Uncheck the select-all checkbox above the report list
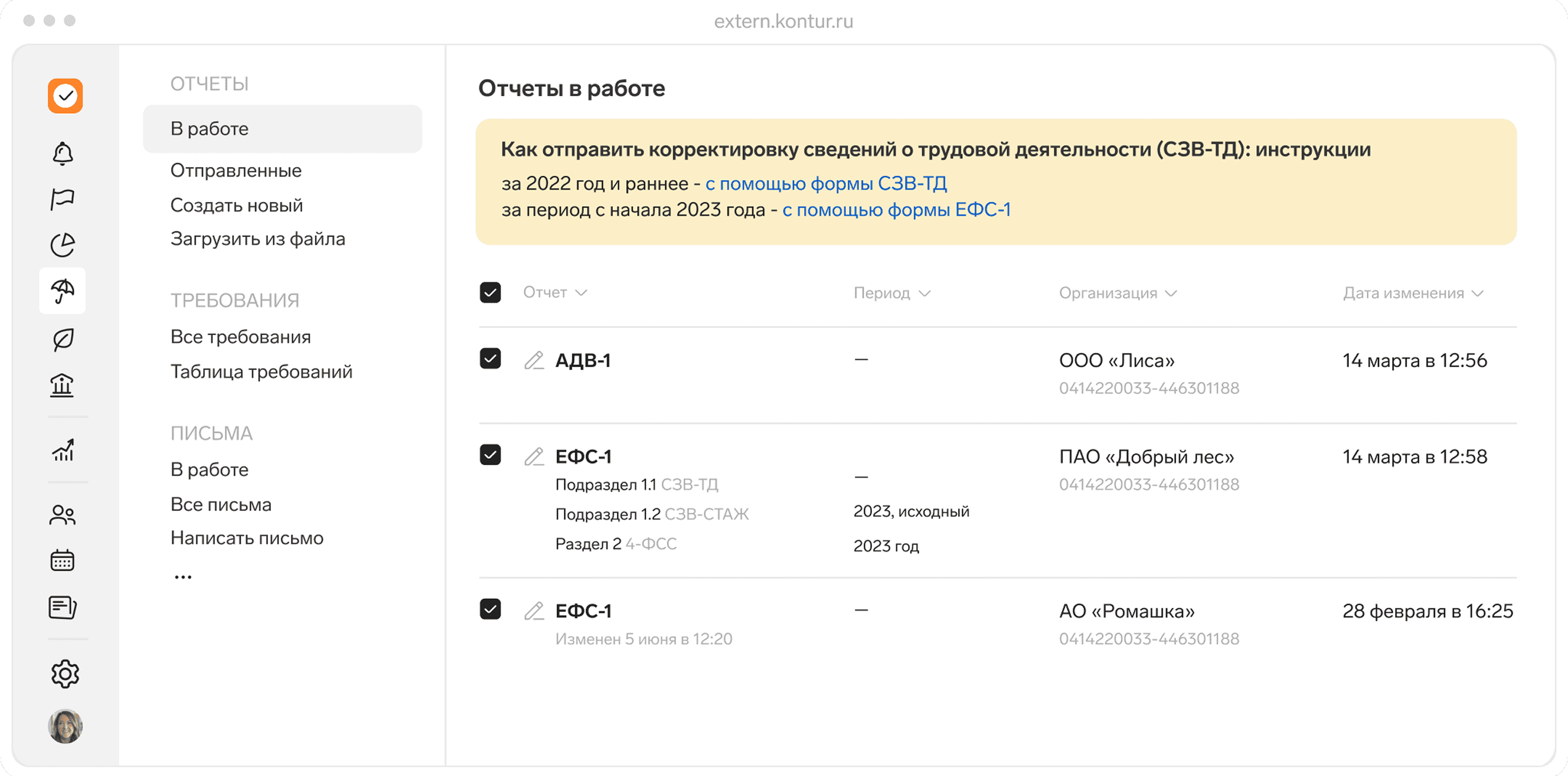This screenshot has width=1568, height=776. pos(490,293)
